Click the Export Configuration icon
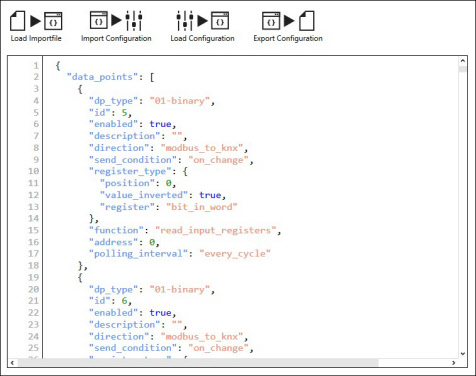The height and width of the screenshot is (376, 476). (x=288, y=21)
